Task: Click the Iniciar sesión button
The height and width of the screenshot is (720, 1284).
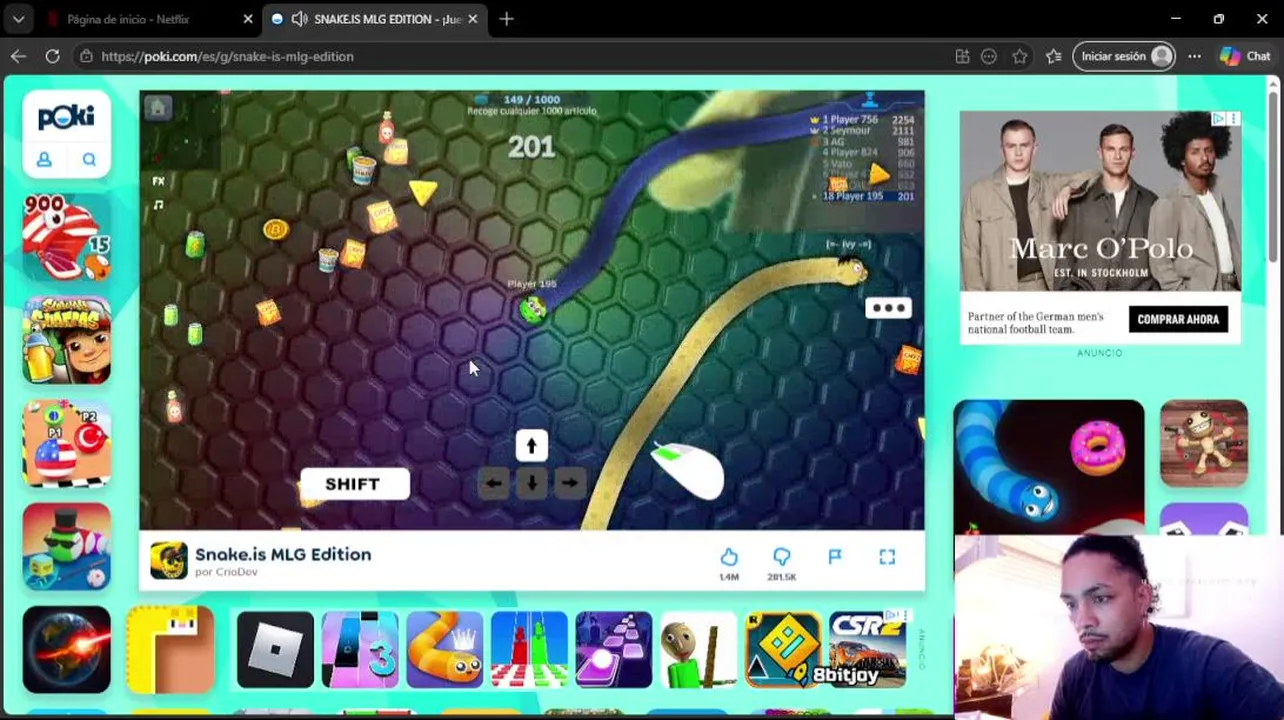Action: point(1125,56)
